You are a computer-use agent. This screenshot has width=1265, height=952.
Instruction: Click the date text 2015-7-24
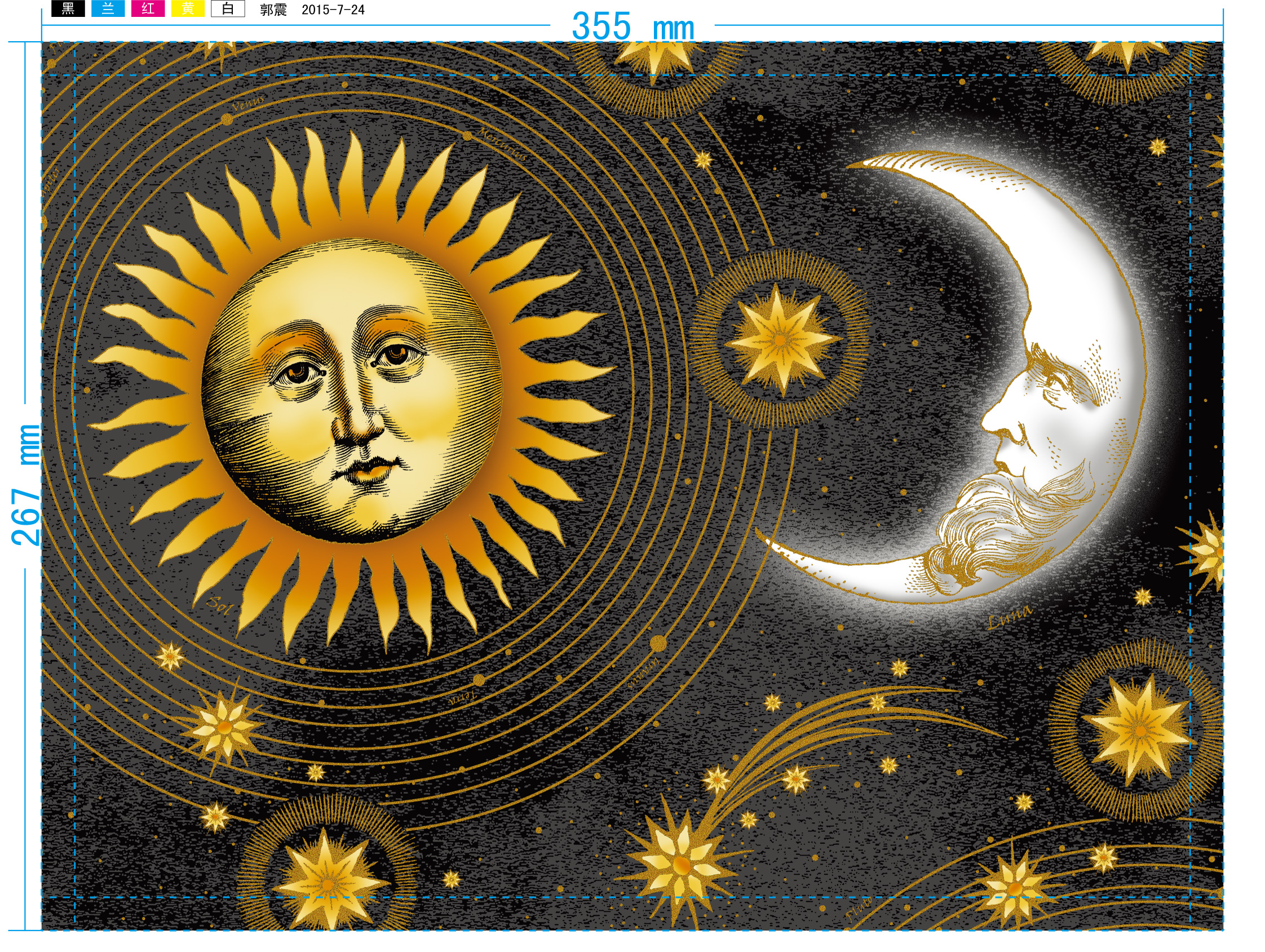pos(333,10)
